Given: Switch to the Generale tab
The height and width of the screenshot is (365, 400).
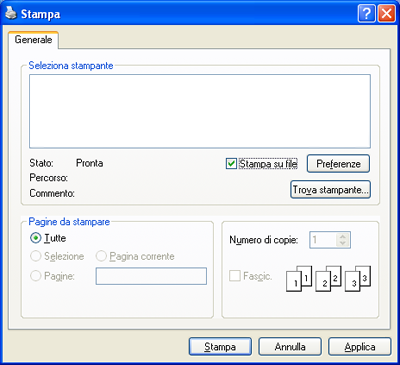Looking at the screenshot, I should (x=33, y=40).
